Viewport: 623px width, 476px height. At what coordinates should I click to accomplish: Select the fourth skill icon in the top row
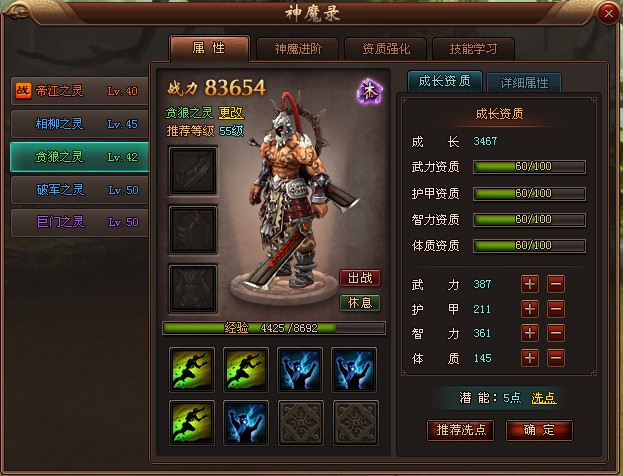tap(354, 370)
